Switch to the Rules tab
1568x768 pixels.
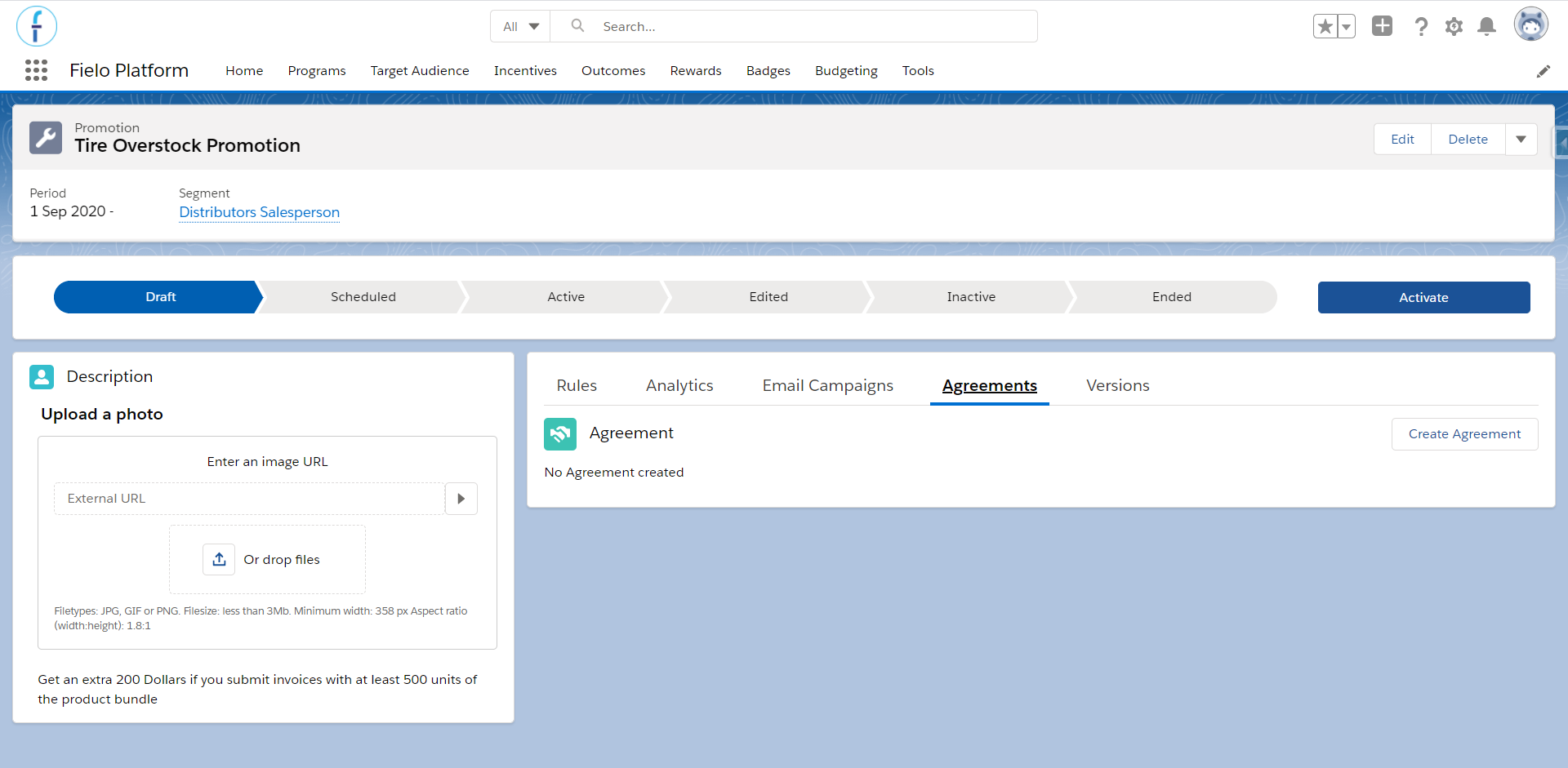[x=577, y=385]
